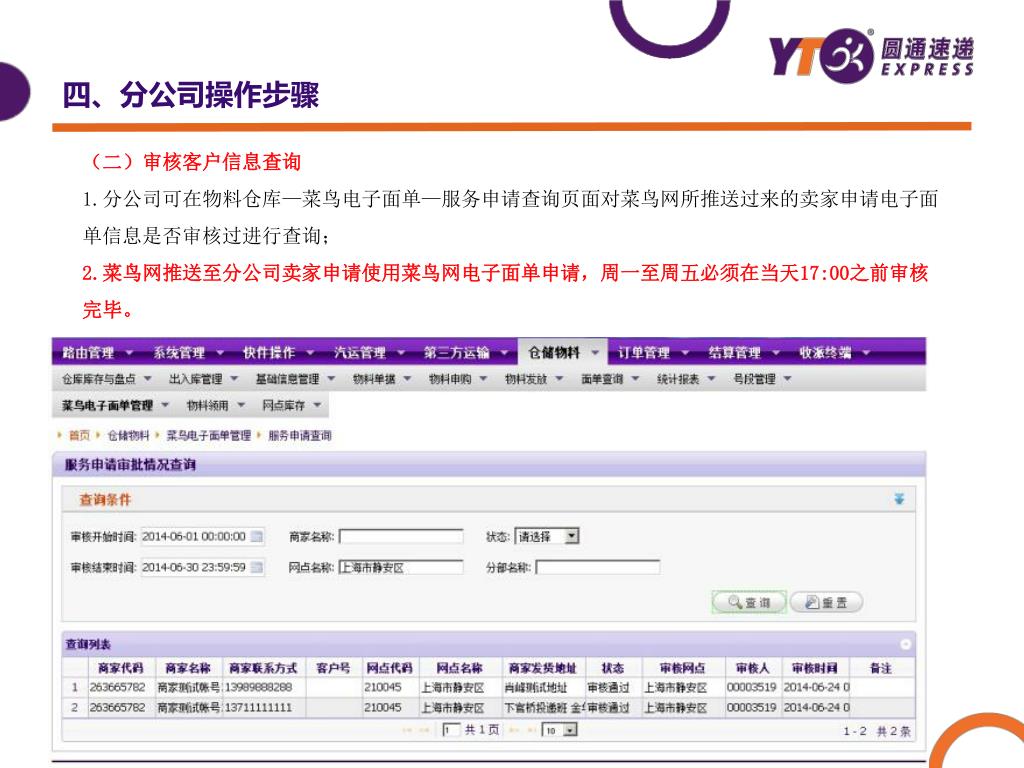Image resolution: width=1024 pixels, height=768 pixels.
Task: Open the 汽运管理 menu
Action: pos(369,353)
